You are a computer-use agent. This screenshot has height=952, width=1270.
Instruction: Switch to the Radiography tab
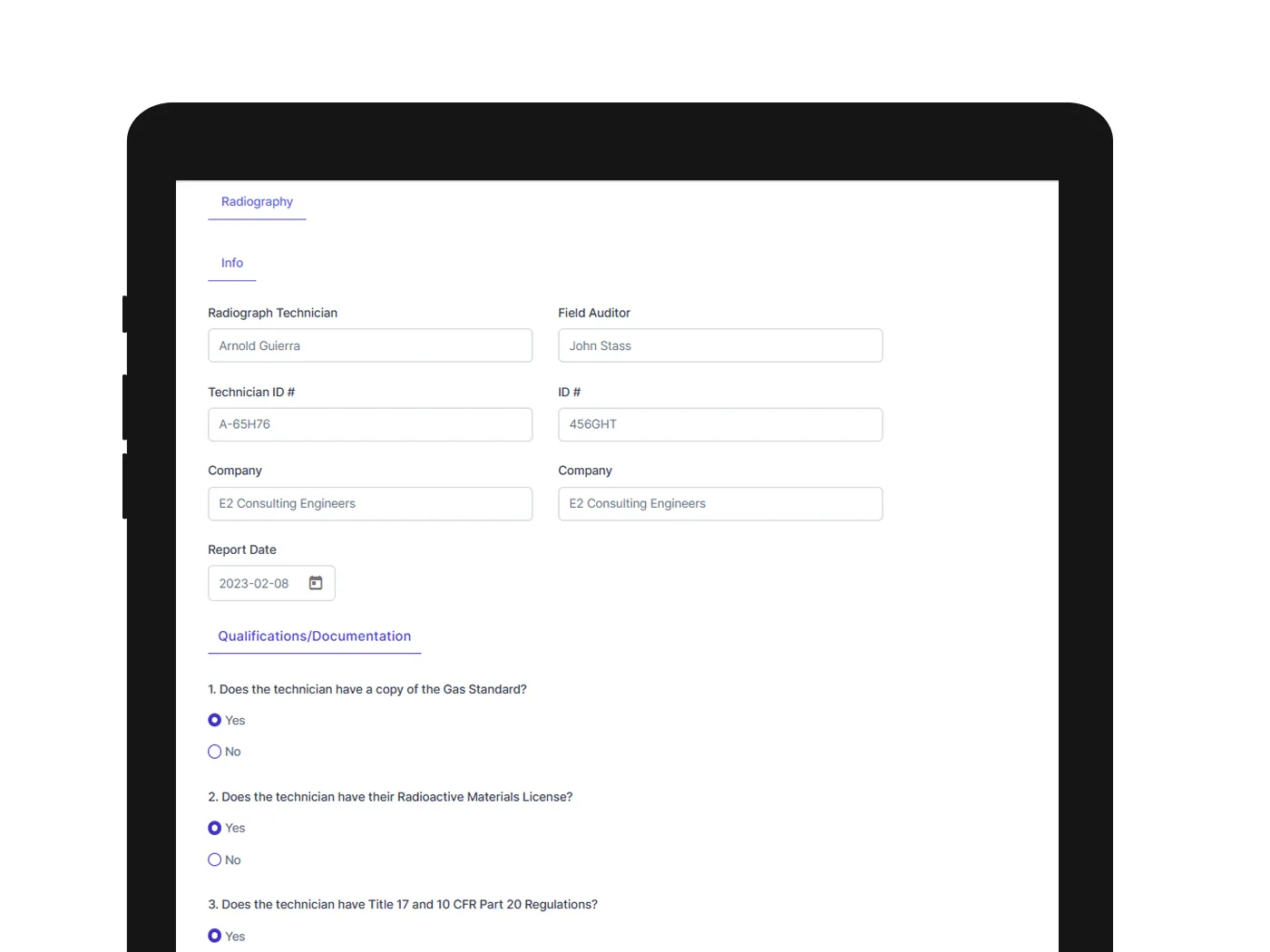click(x=257, y=202)
